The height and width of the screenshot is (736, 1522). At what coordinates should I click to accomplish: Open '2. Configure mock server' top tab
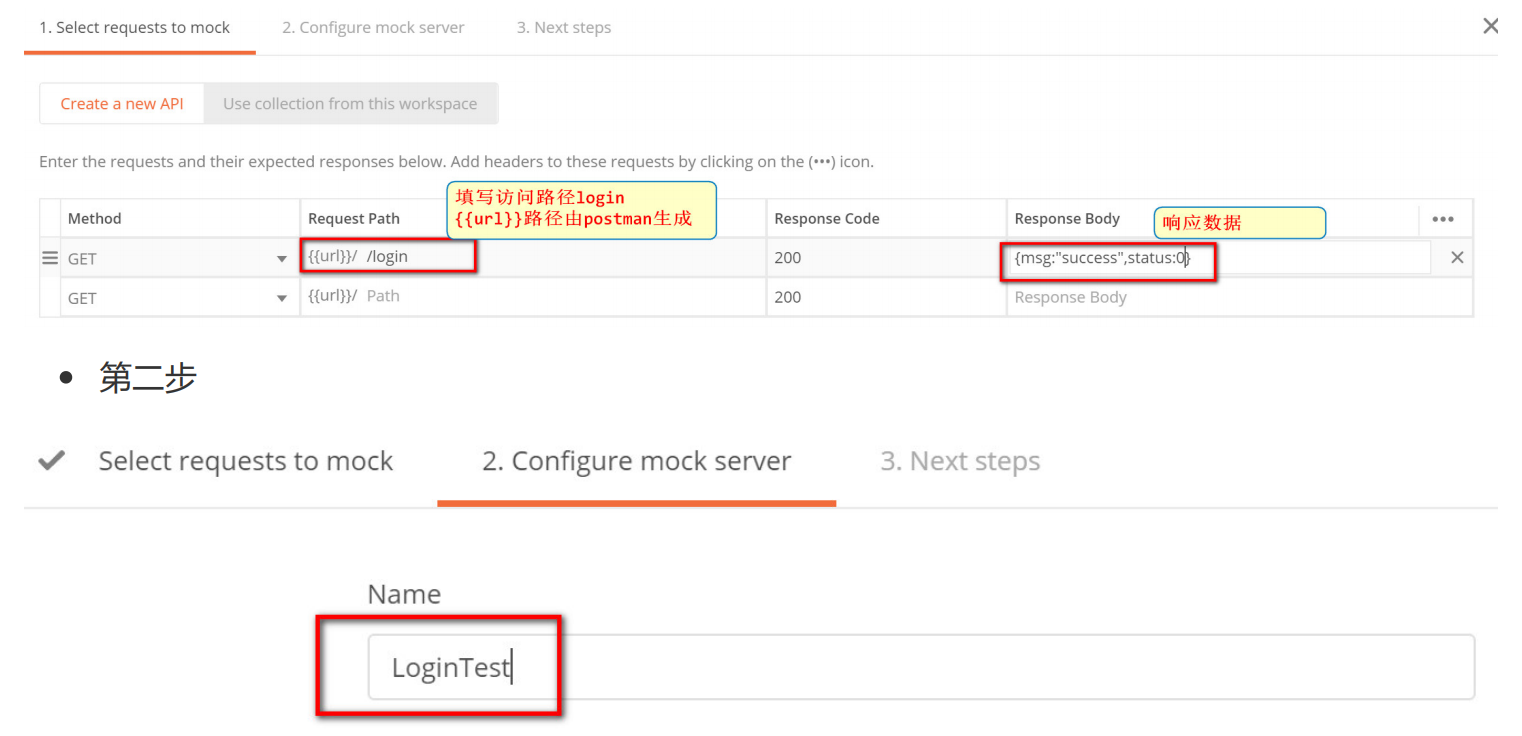[373, 27]
